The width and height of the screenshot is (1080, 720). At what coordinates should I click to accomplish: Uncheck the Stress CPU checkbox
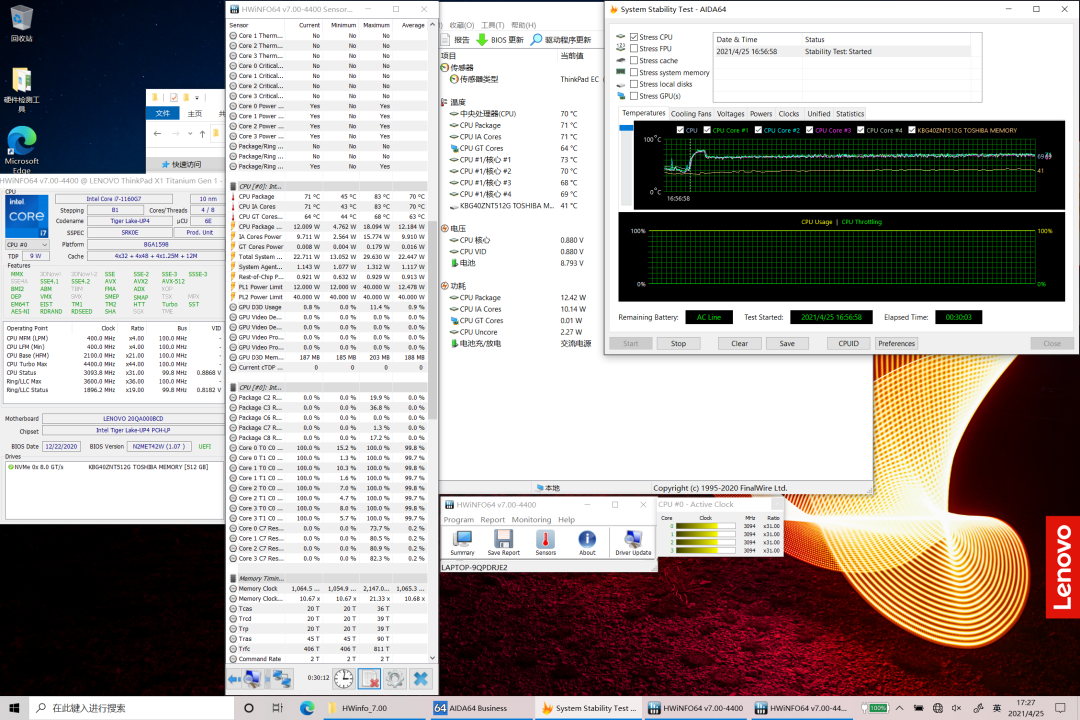tap(634, 37)
